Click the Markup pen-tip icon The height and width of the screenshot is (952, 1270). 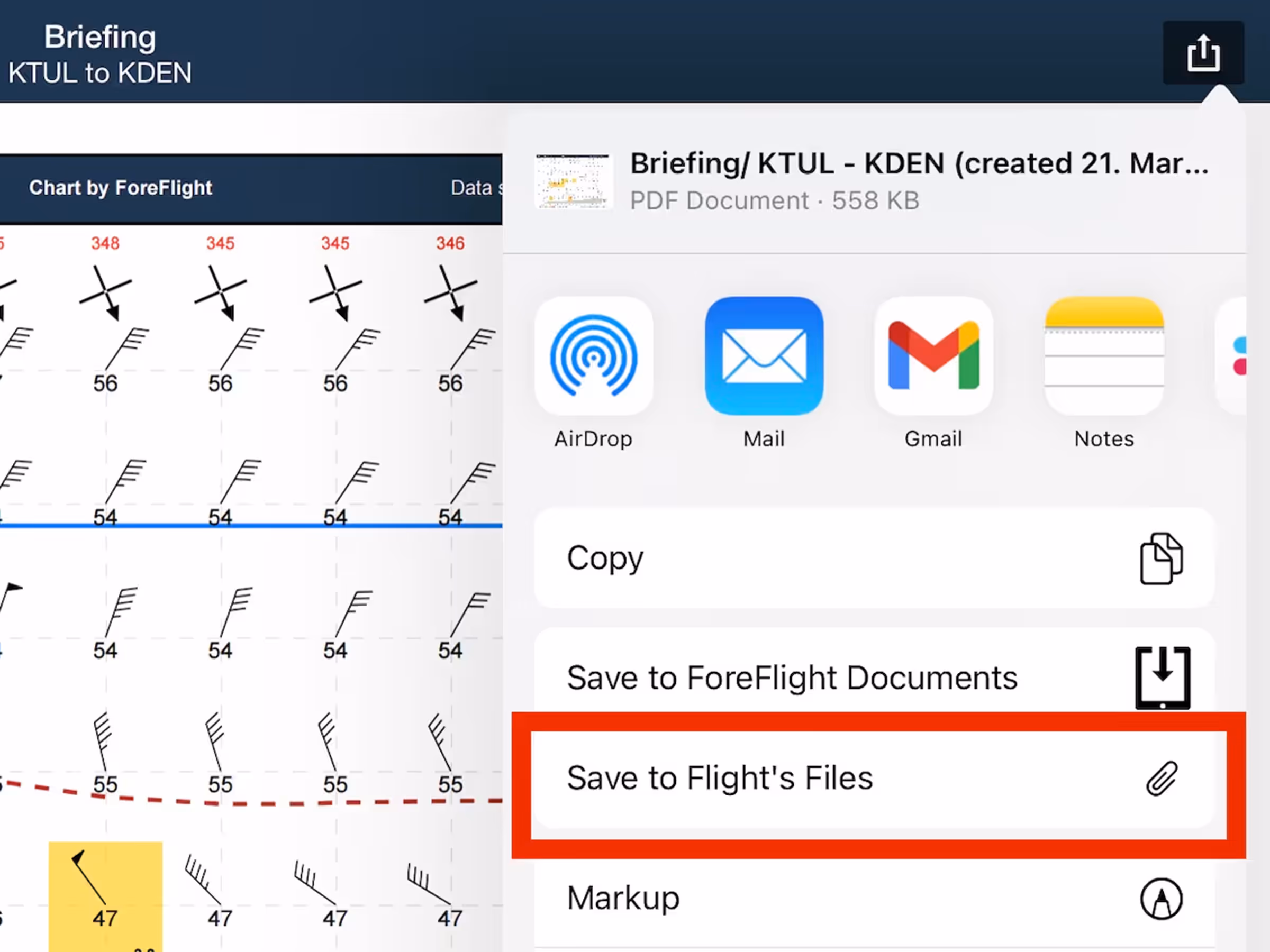[1161, 899]
